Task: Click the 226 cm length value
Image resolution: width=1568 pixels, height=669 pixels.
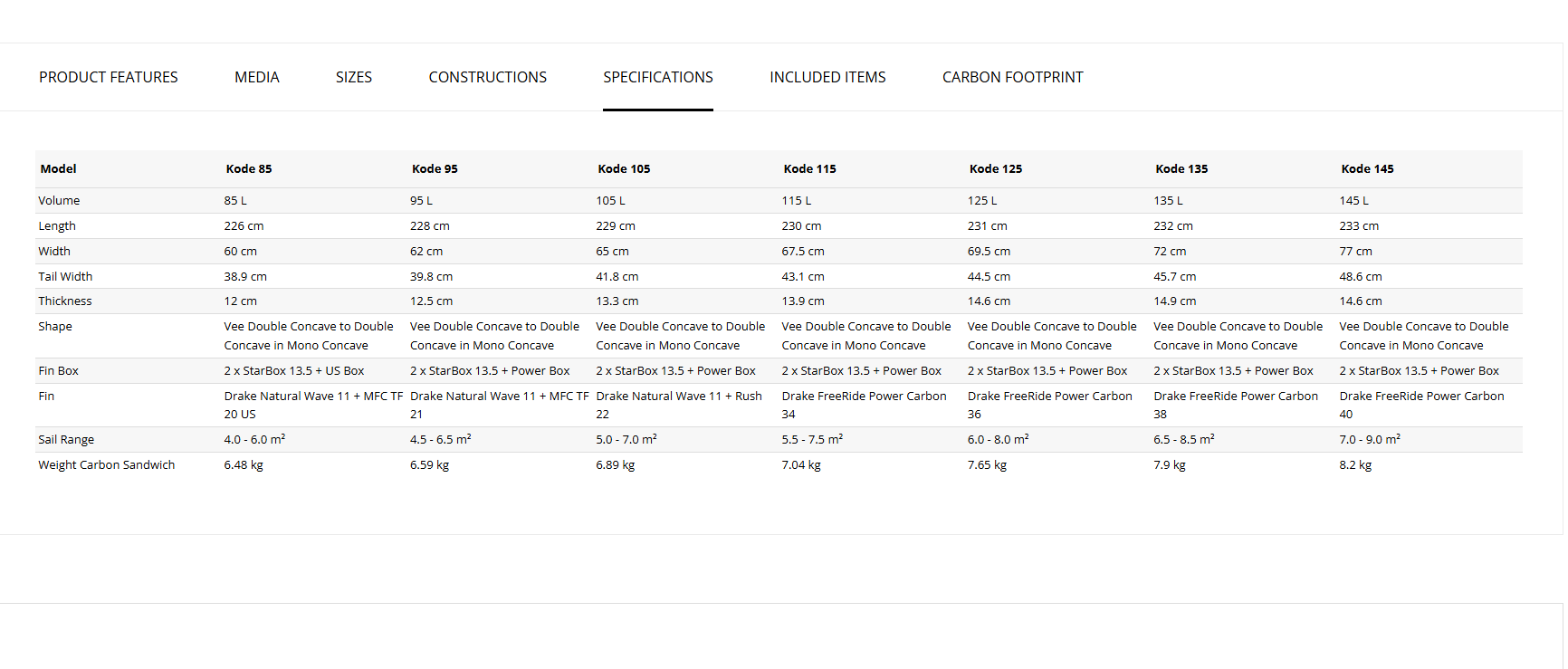Action: tap(244, 225)
